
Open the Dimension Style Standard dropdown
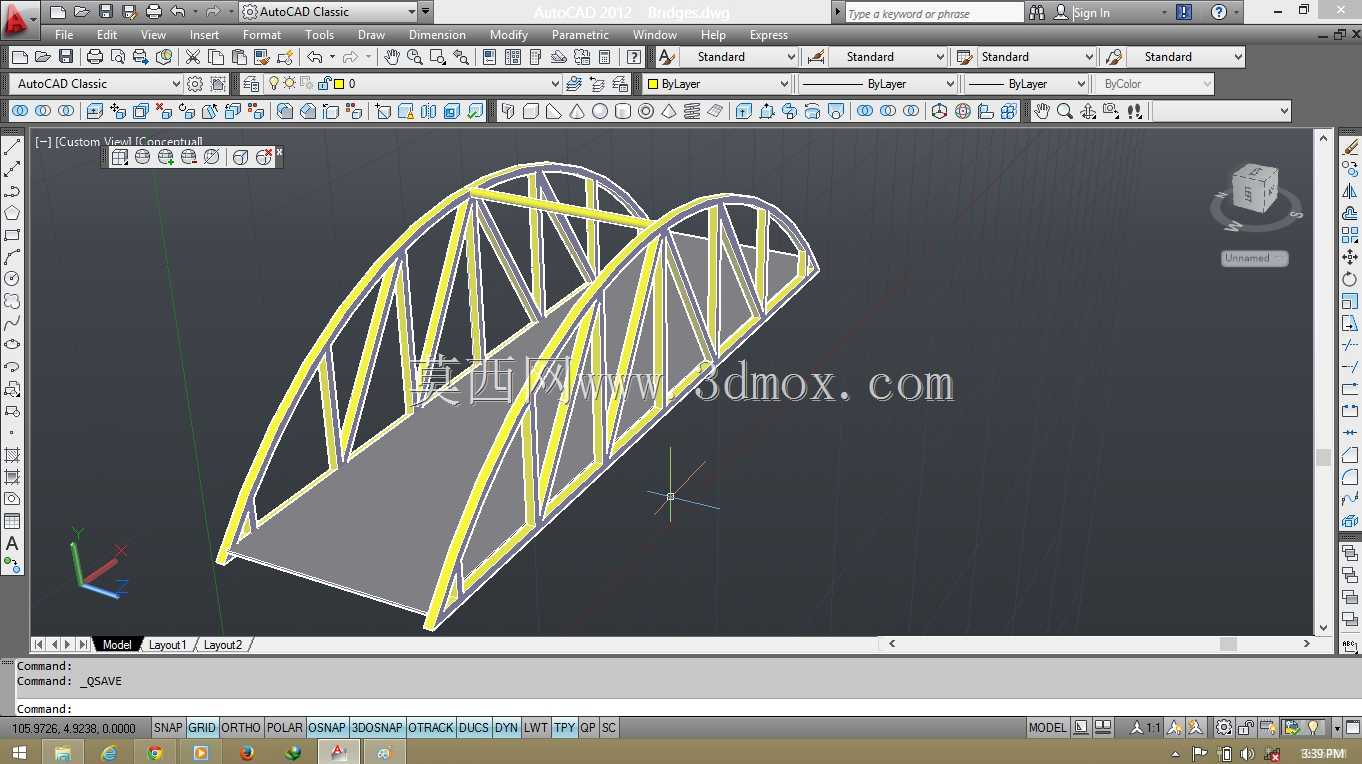click(x=887, y=57)
